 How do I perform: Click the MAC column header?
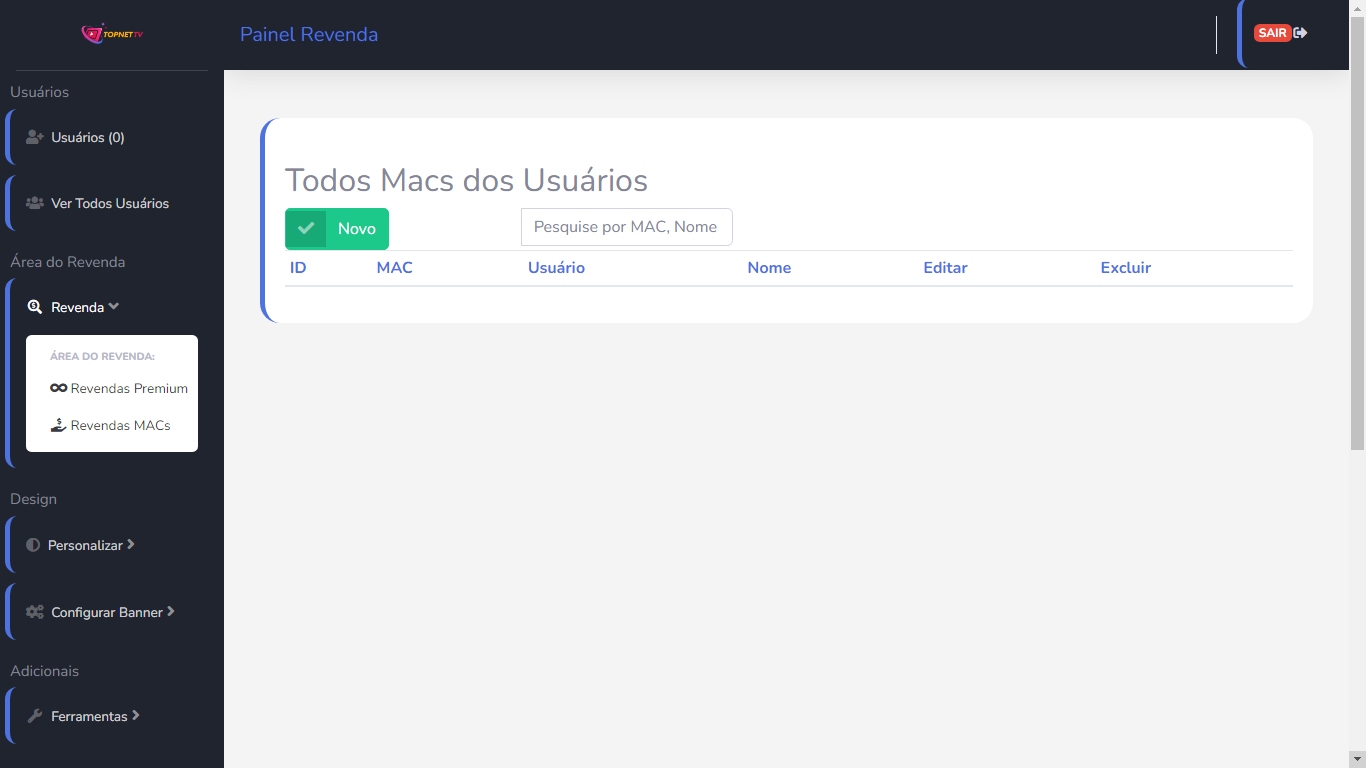(x=395, y=268)
